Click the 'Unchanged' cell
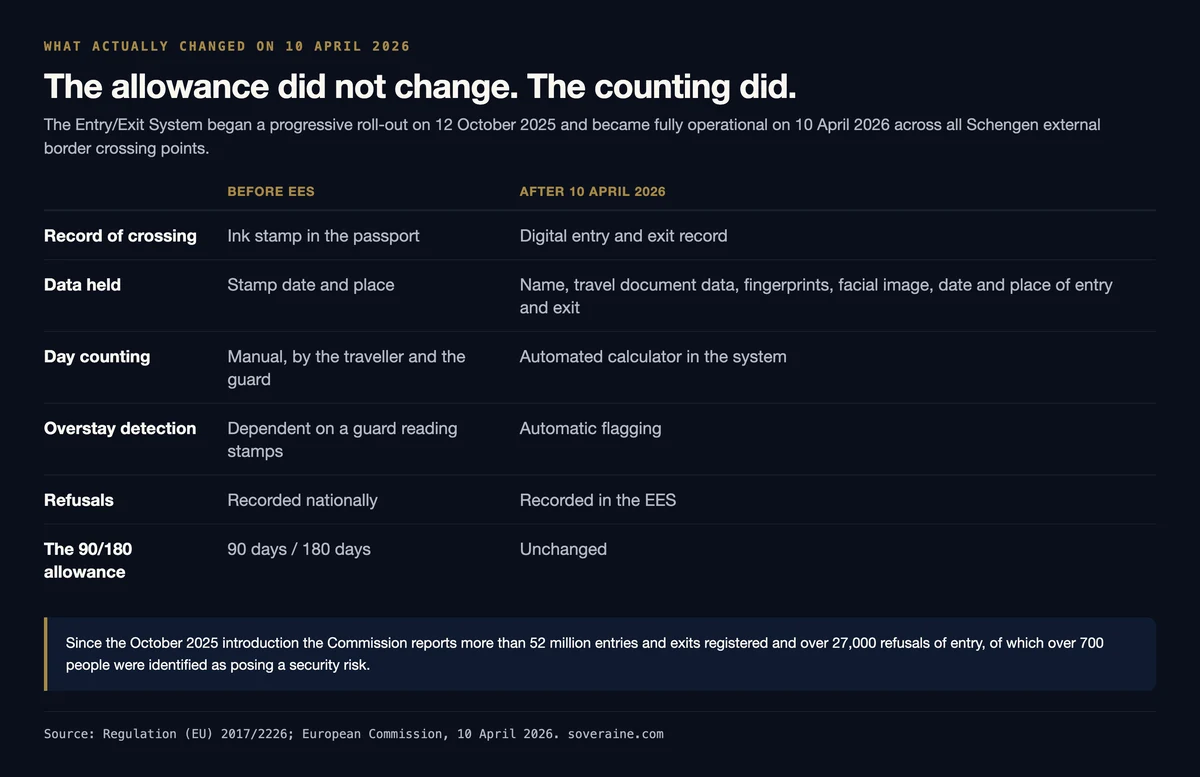The width and height of the screenshot is (1200, 777). (563, 549)
